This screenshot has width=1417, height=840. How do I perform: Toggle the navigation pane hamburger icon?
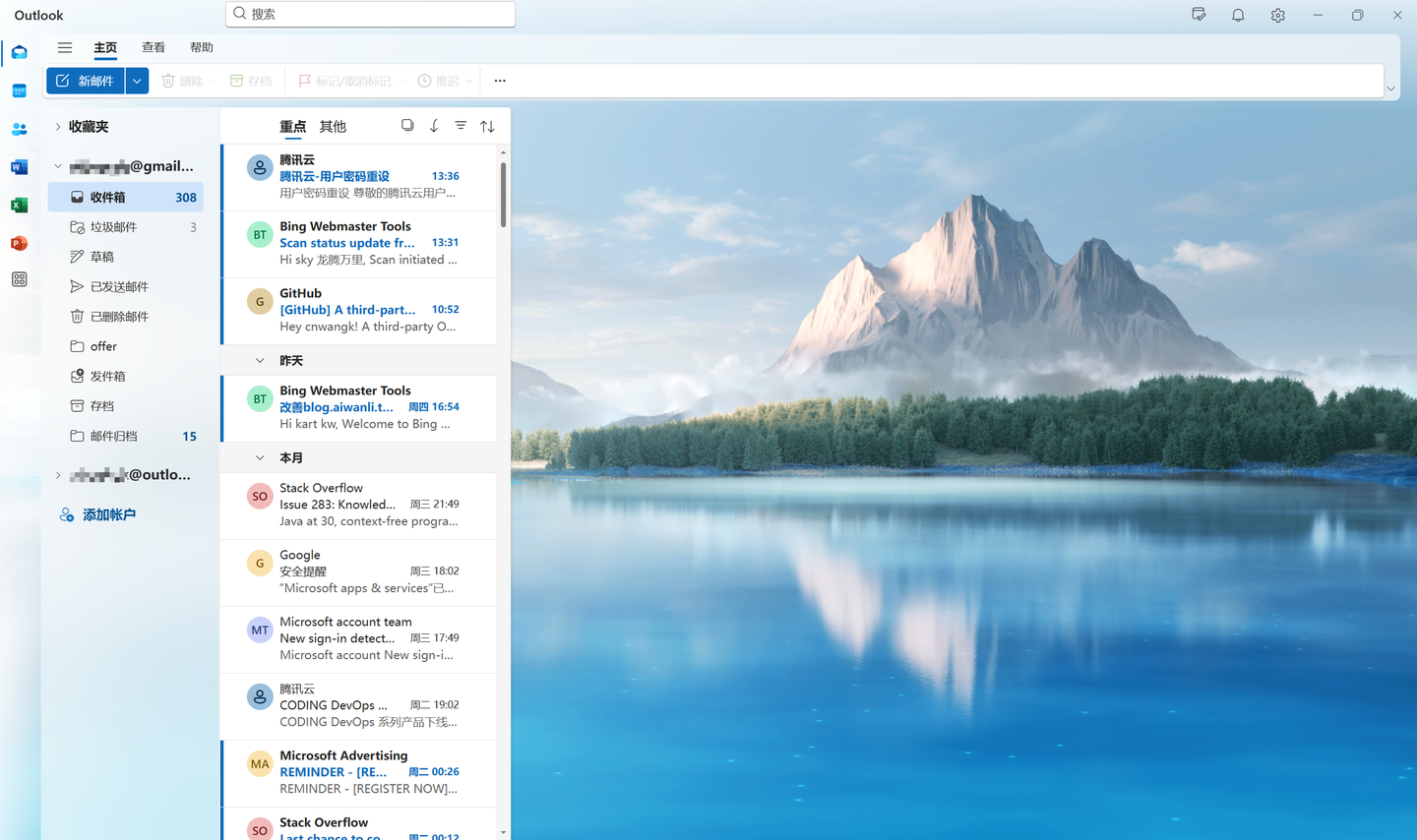pyautogui.click(x=65, y=47)
